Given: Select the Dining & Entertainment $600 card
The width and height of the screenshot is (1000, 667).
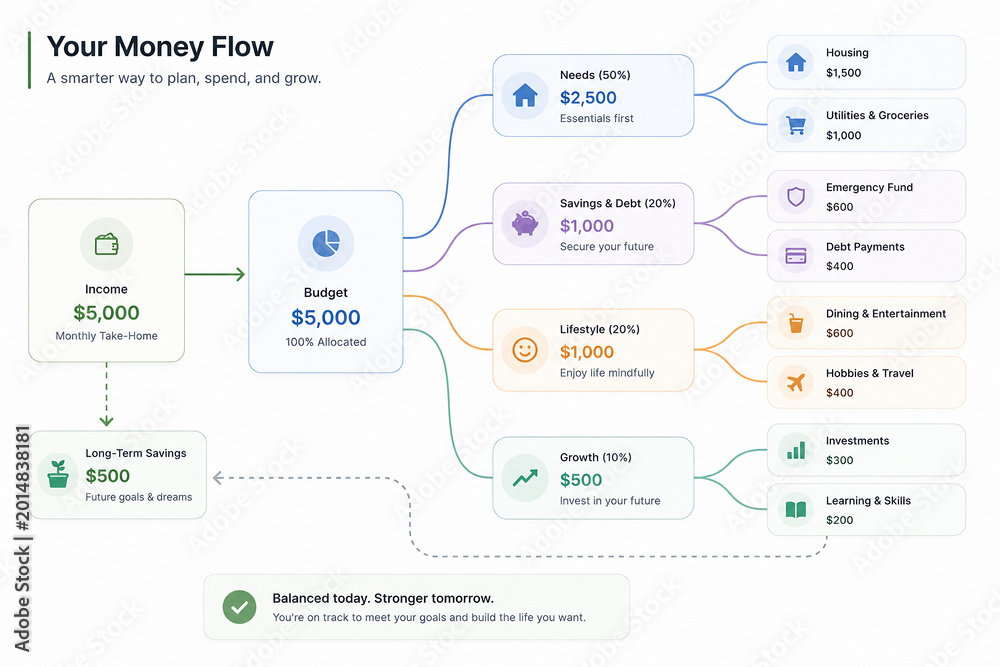Looking at the screenshot, I should tap(866, 323).
